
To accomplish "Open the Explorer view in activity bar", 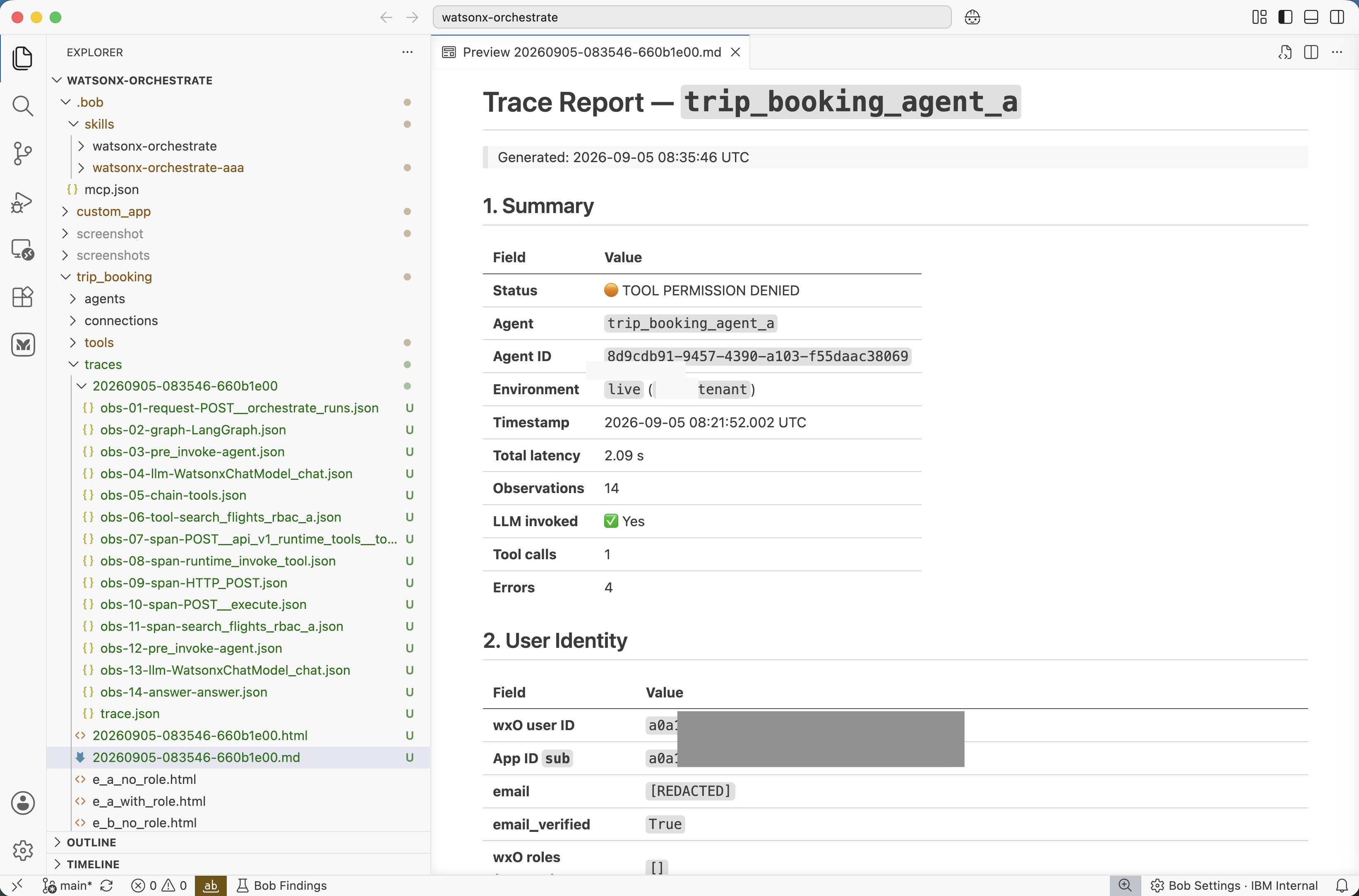I will [x=22, y=58].
